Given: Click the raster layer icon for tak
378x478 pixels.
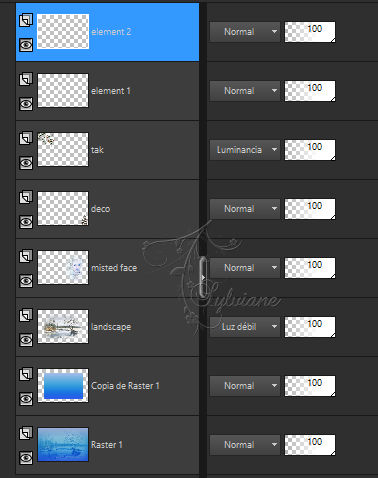Looking at the screenshot, I should click(x=26, y=138).
